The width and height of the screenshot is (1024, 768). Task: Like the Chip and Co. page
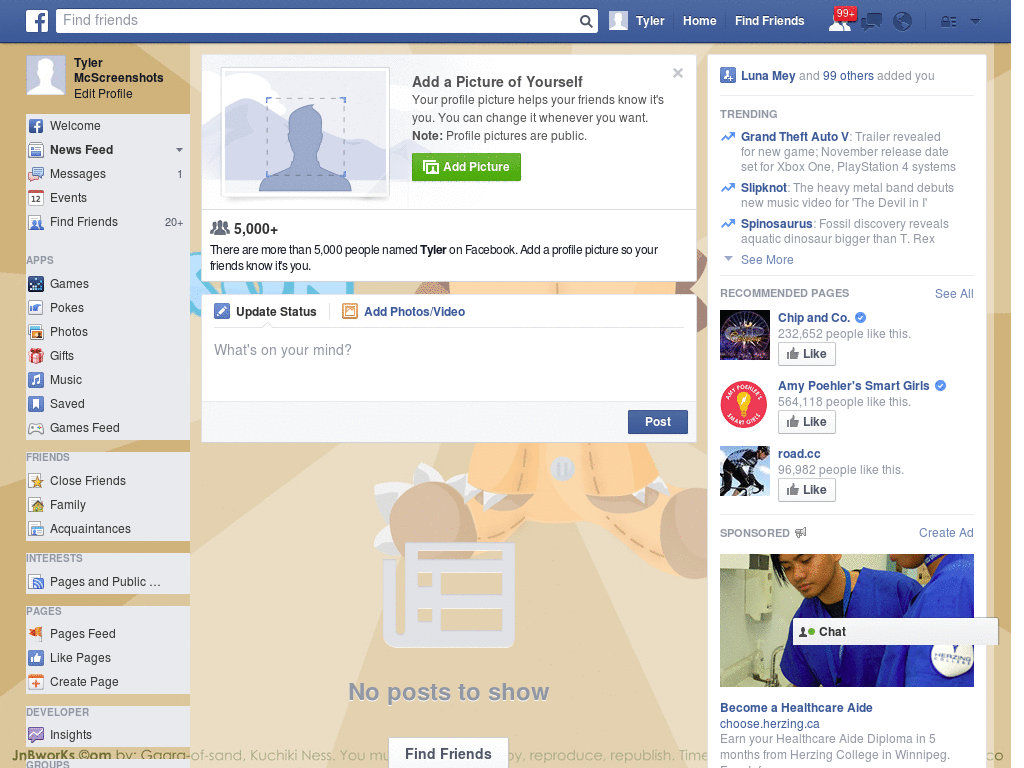[807, 354]
